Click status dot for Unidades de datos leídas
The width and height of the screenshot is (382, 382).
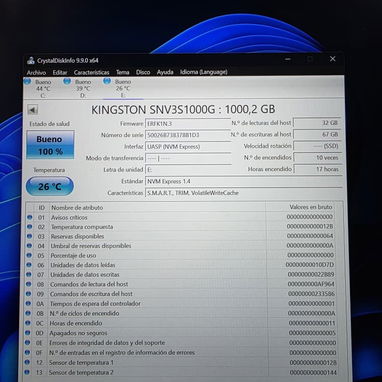pos(29,265)
